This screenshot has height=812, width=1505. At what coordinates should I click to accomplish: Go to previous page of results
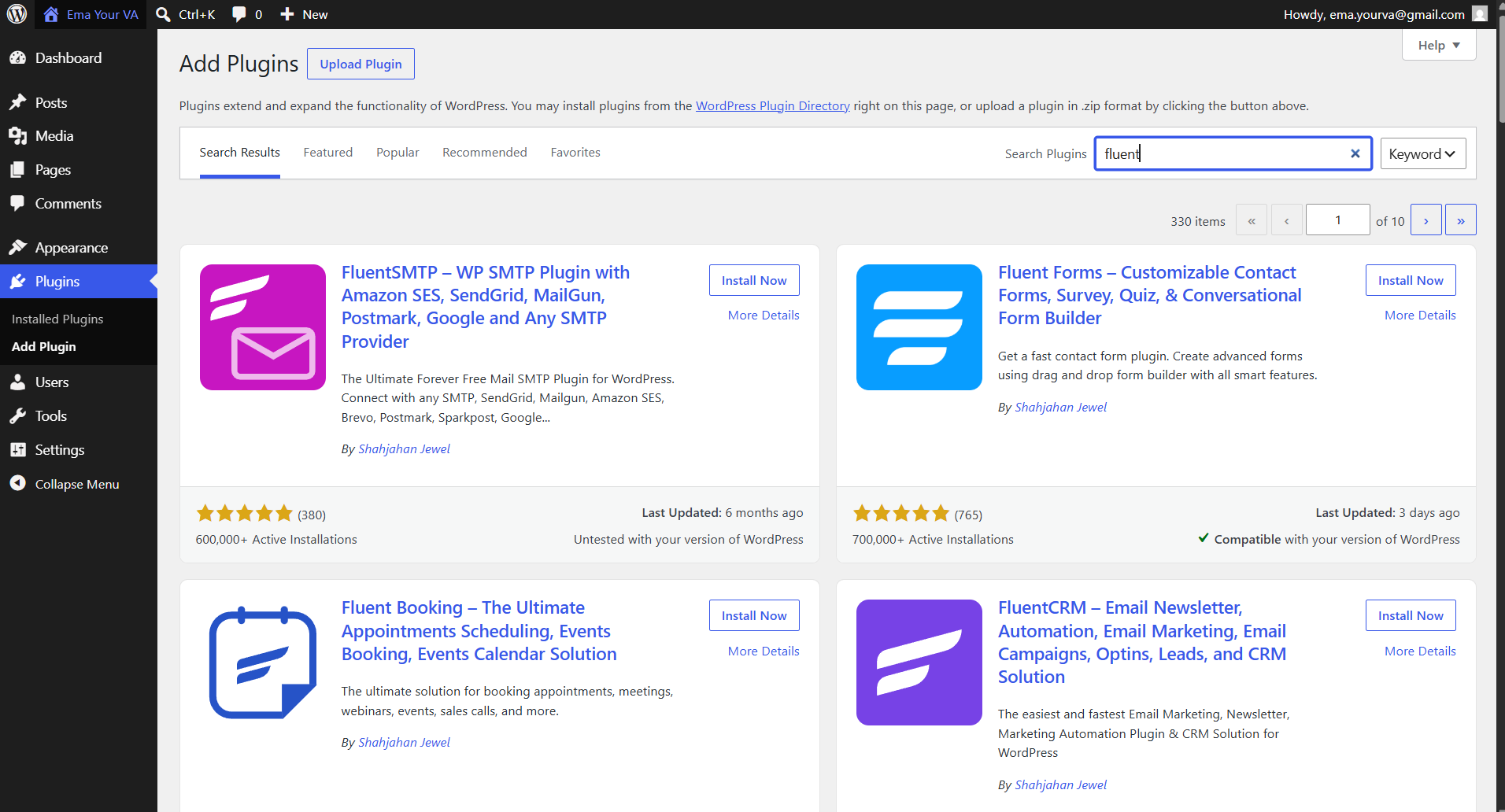1286,220
